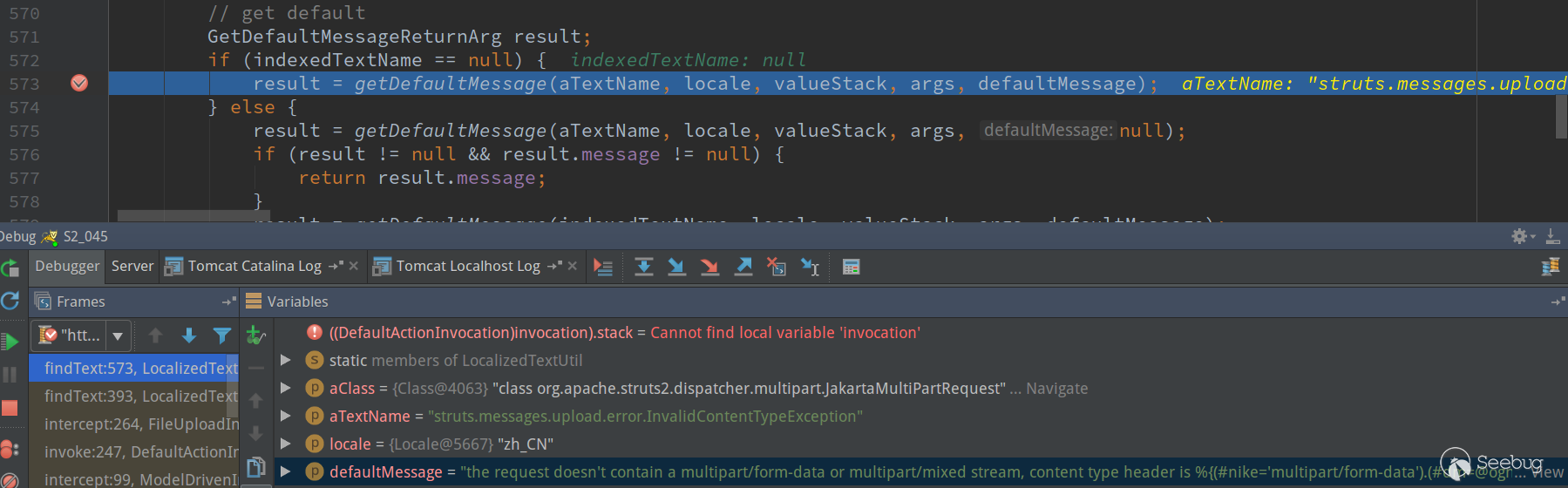Click the New Watch plus icon
Screen dimensions: 1568x488
coord(255,335)
